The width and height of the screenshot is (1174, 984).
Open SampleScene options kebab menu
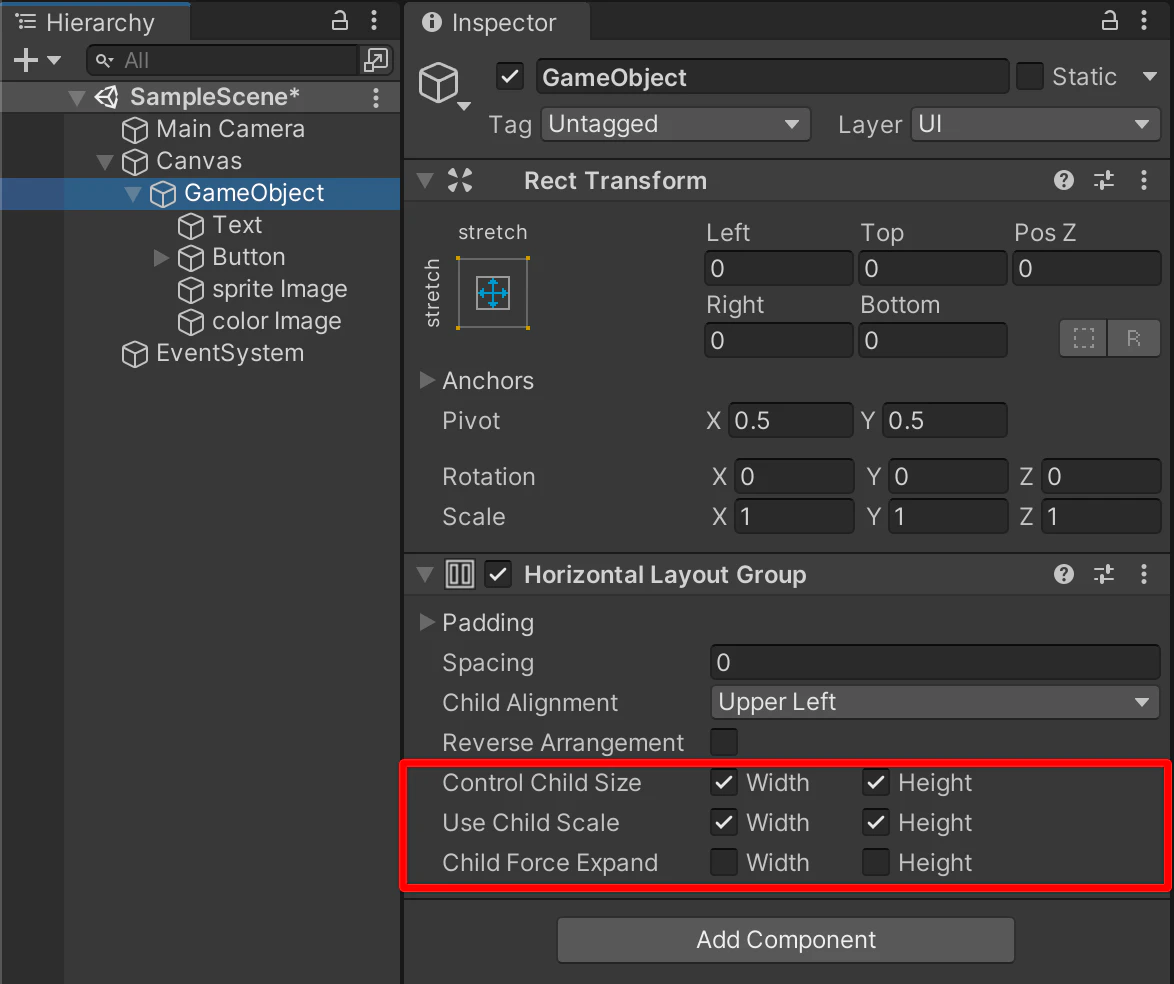tap(376, 97)
